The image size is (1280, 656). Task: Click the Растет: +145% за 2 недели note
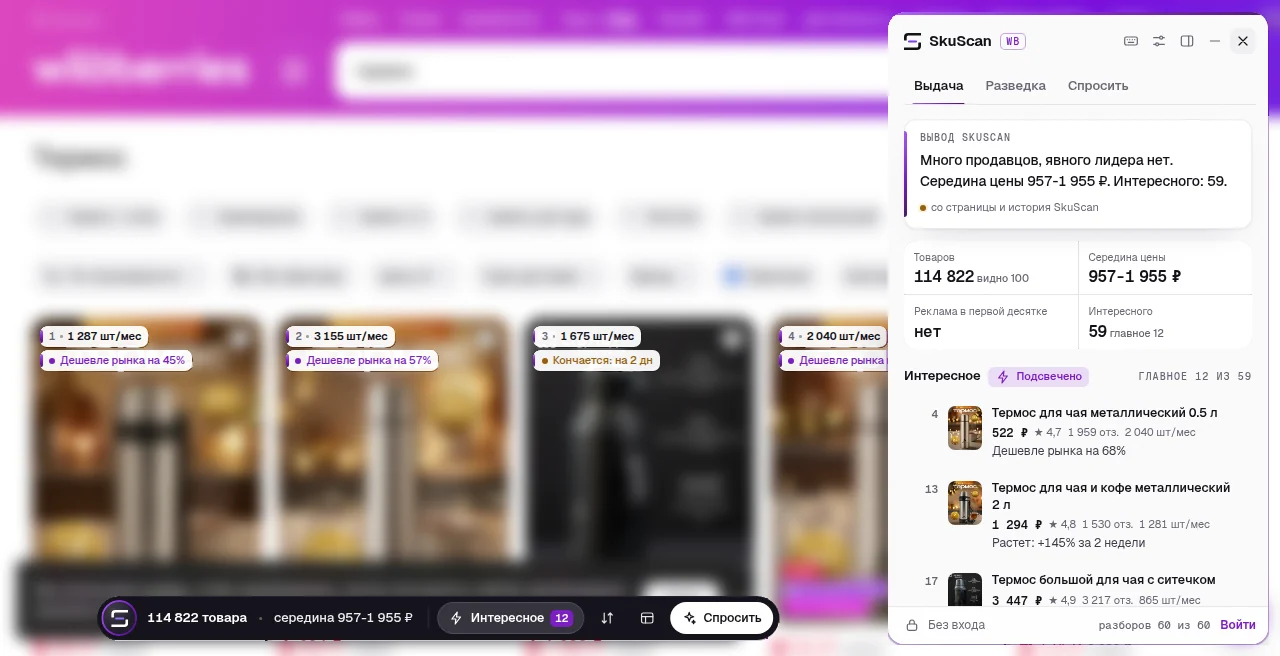[x=1068, y=543]
